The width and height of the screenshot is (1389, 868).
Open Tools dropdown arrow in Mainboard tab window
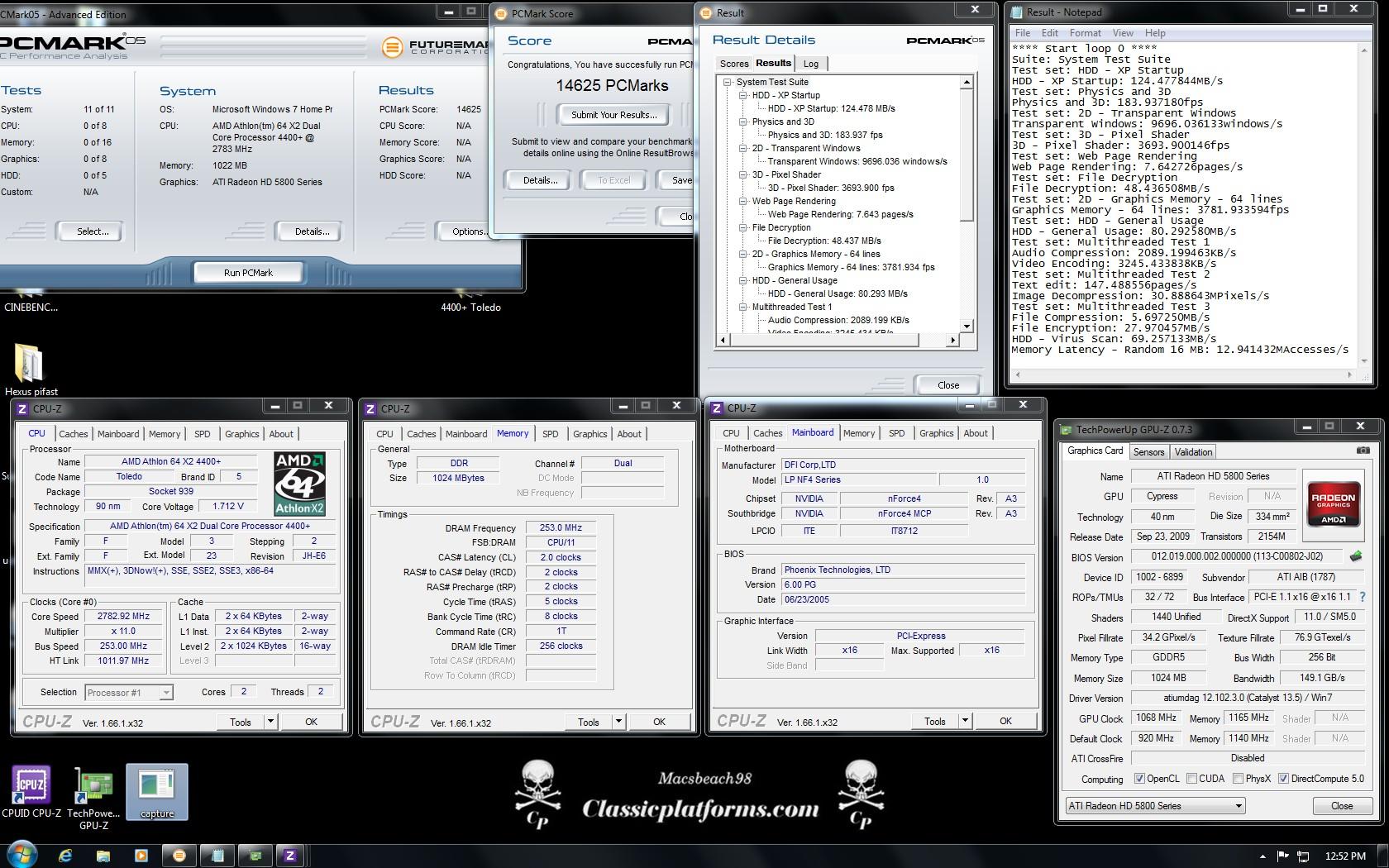(x=965, y=721)
